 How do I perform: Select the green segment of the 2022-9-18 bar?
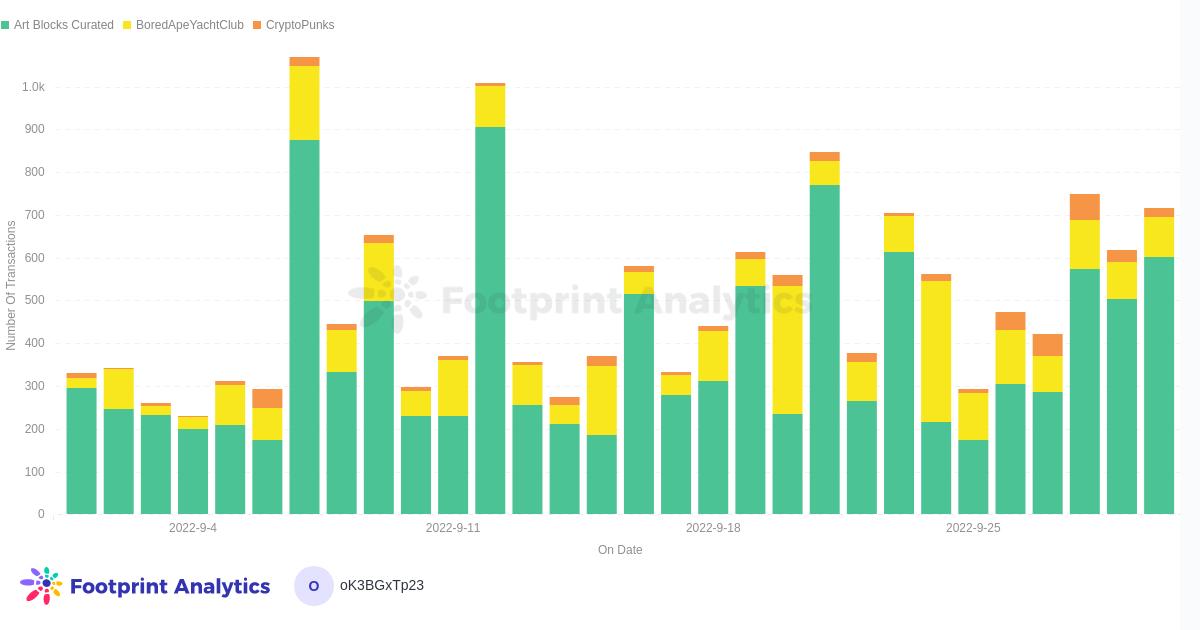[713, 447]
